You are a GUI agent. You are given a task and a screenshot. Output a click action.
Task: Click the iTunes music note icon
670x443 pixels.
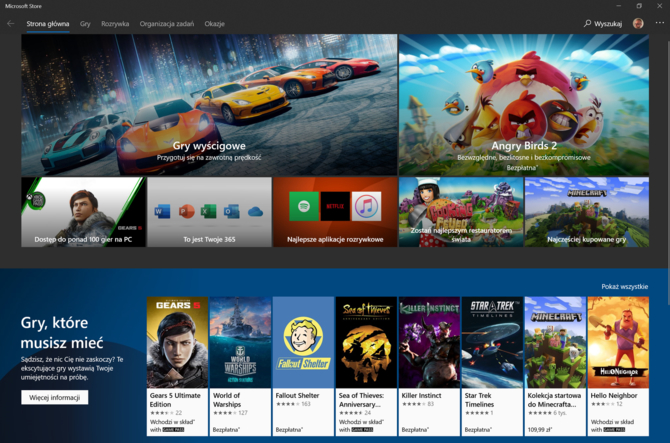tap(367, 206)
